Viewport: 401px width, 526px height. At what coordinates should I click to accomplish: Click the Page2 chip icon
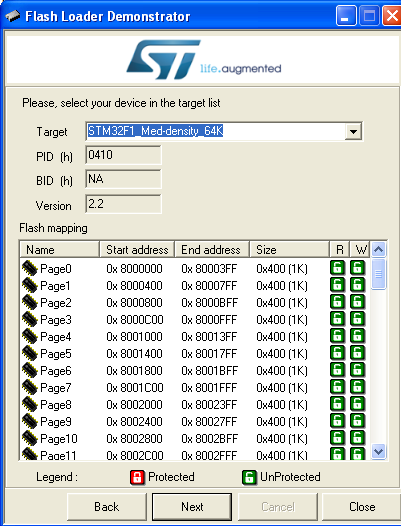pos(30,303)
